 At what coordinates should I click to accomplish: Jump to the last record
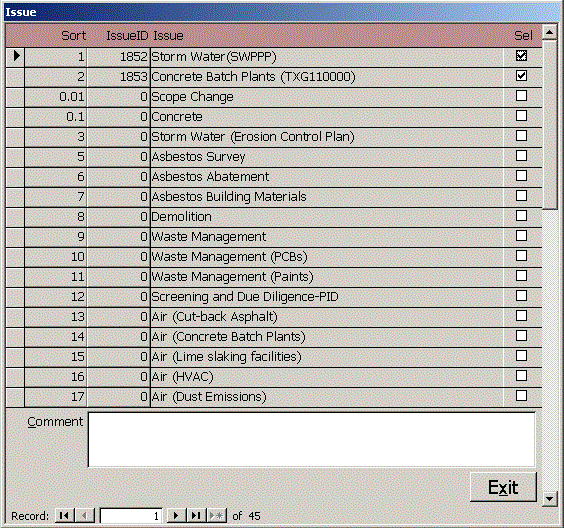point(196,515)
